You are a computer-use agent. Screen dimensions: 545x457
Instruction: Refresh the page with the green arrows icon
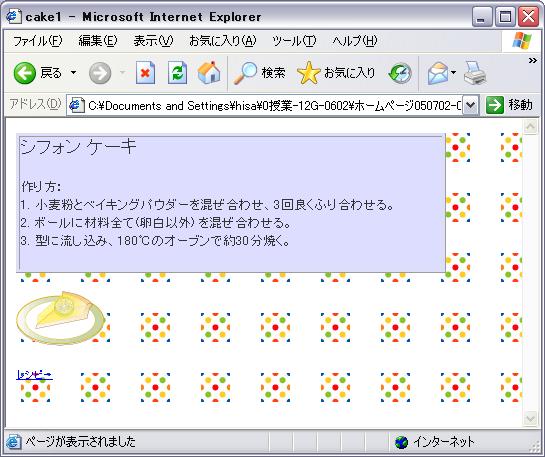click(x=177, y=73)
